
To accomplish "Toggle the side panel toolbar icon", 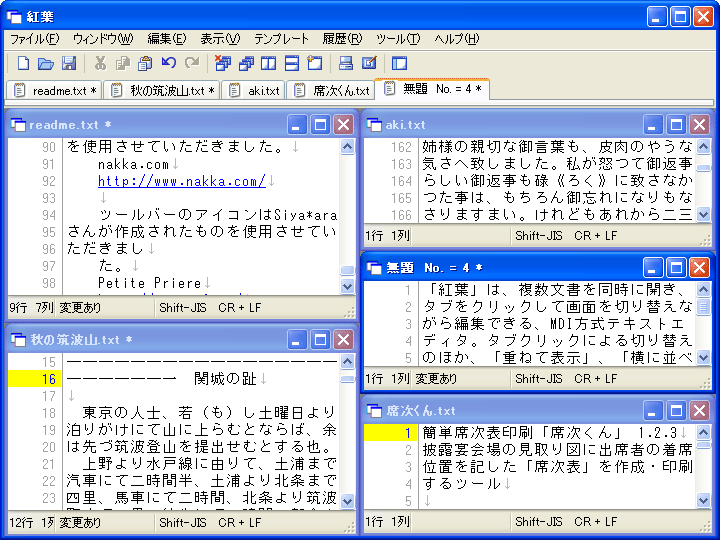I will click(399, 63).
